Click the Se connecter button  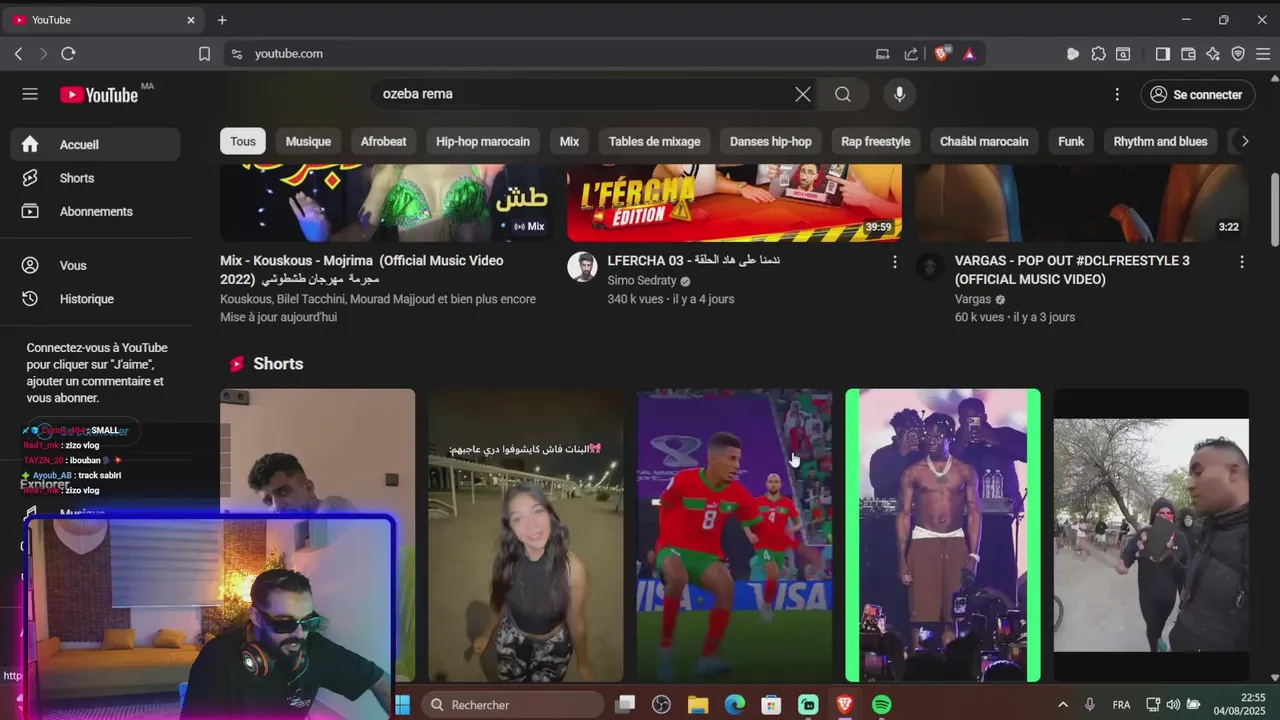(1197, 94)
